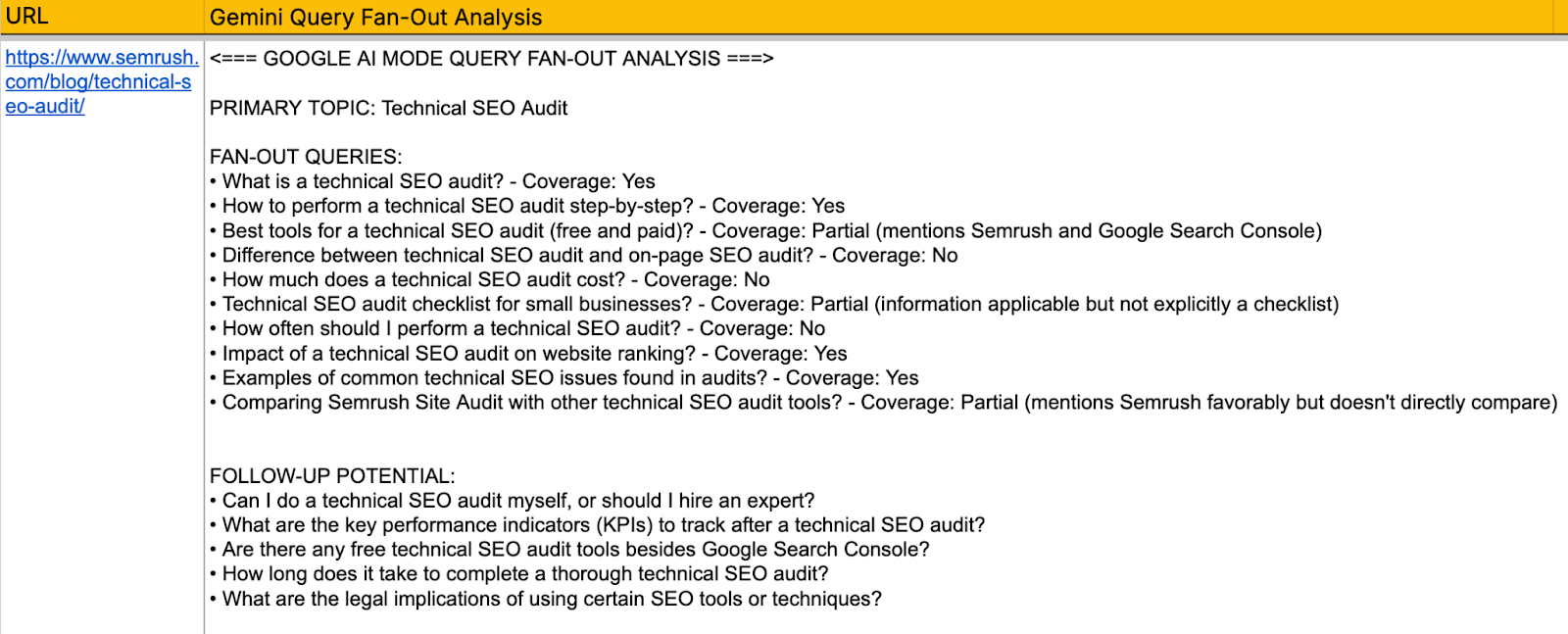Click the GOOGLE AI MODE QUERY FAN-OUT title line
Image resolution: width=1568 pixels, height=634 pixels.
coord(491,59)
